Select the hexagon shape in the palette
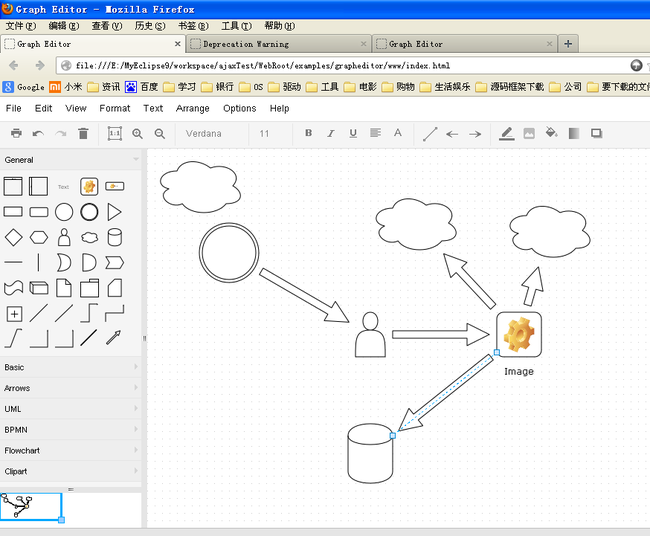This screenshot has width=650, height=536. point(39,238)
